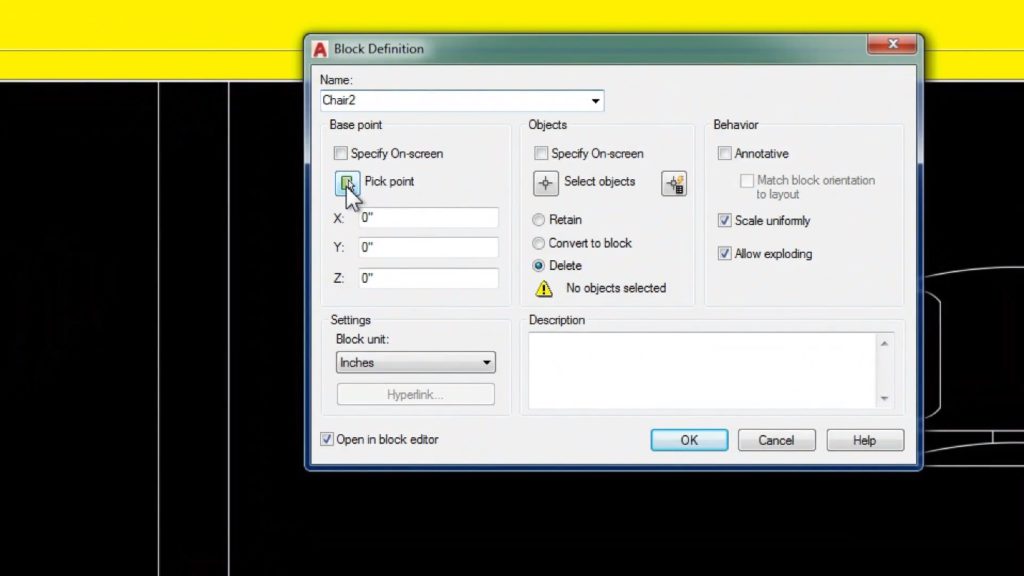Image resolution: width=1024 pixels, height=576 pixels.
Task: Cancel the Block Definition dialog
Action: tap(776, 439)
